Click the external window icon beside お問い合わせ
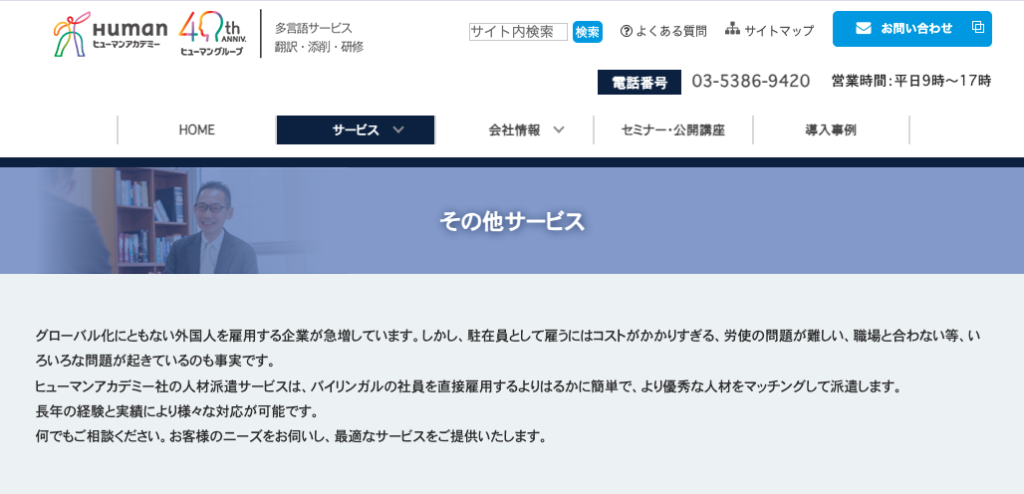 point(977,28)
